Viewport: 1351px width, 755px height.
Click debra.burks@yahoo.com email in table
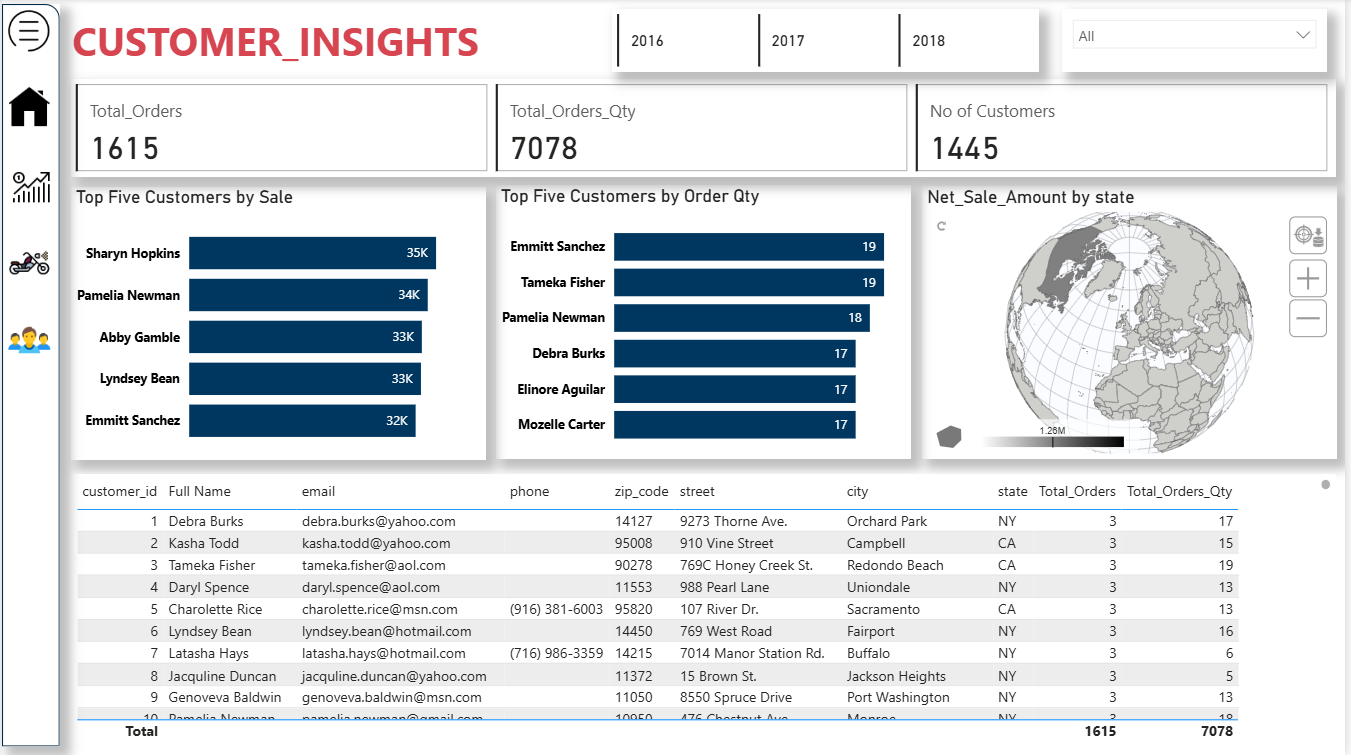point(378,521)
